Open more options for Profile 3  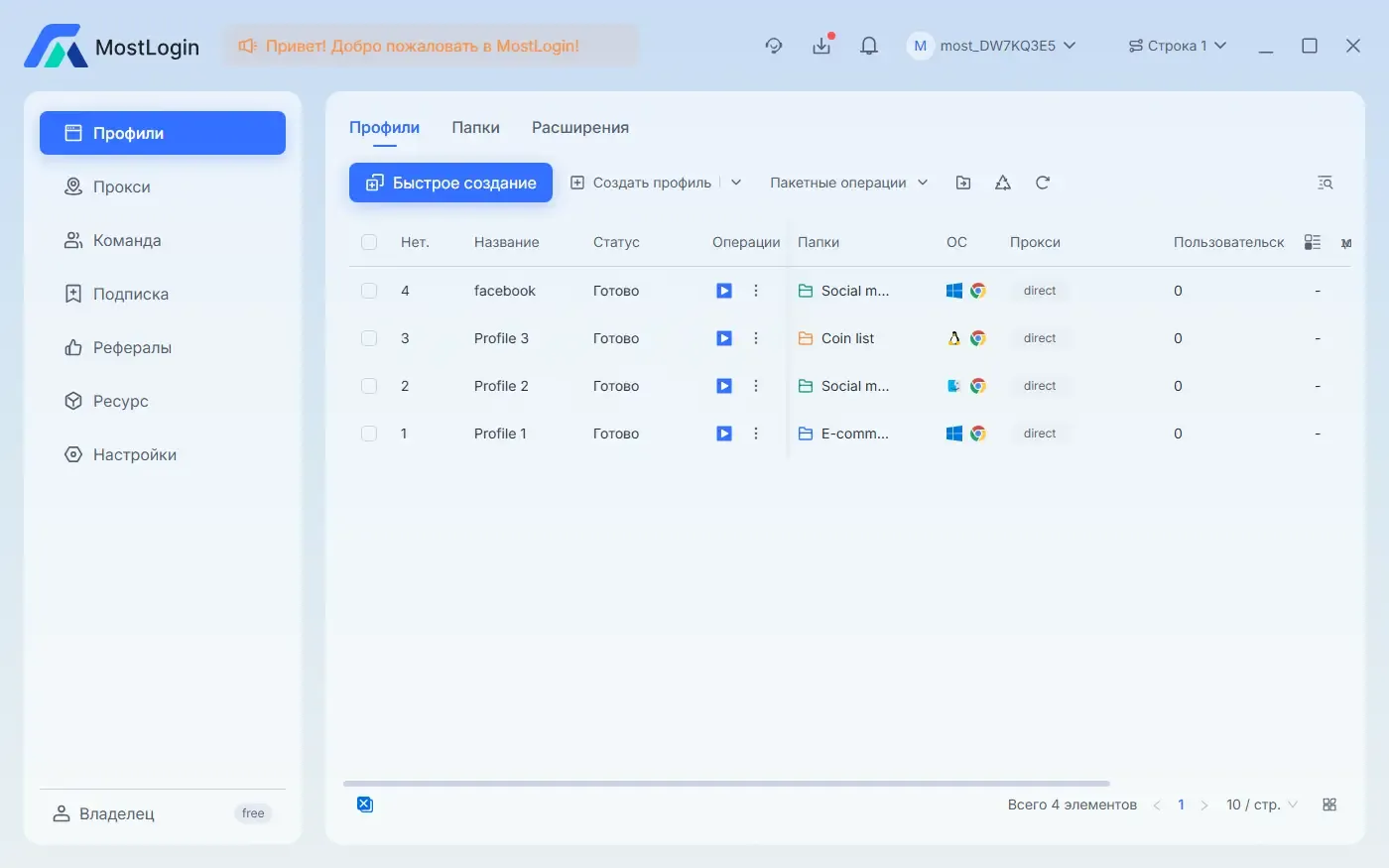756,338
